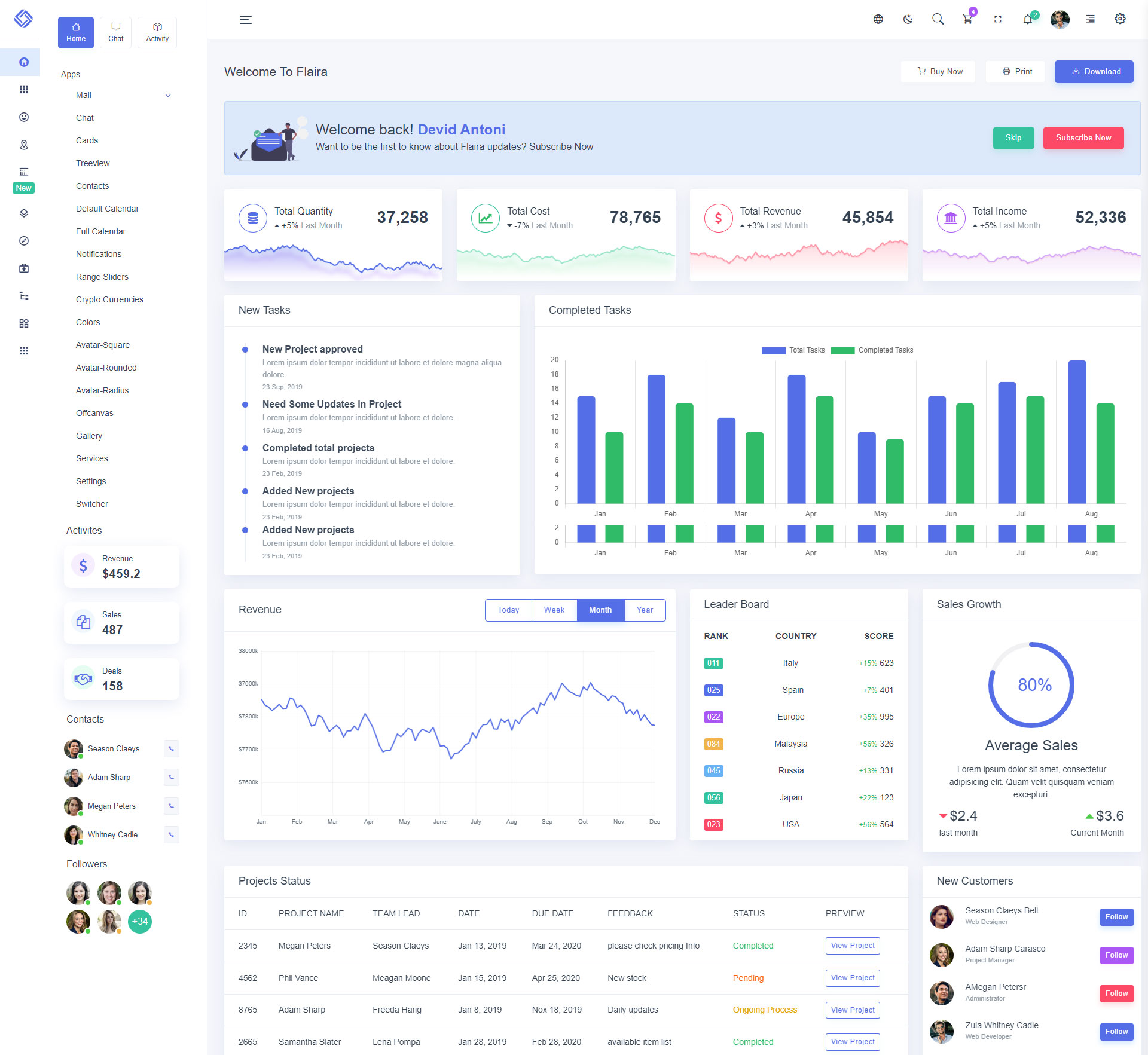Toggle dark mode moon icon
Image resolution: width=1148 pixels, height=1055 pixels.
click(x=908, y=19)
